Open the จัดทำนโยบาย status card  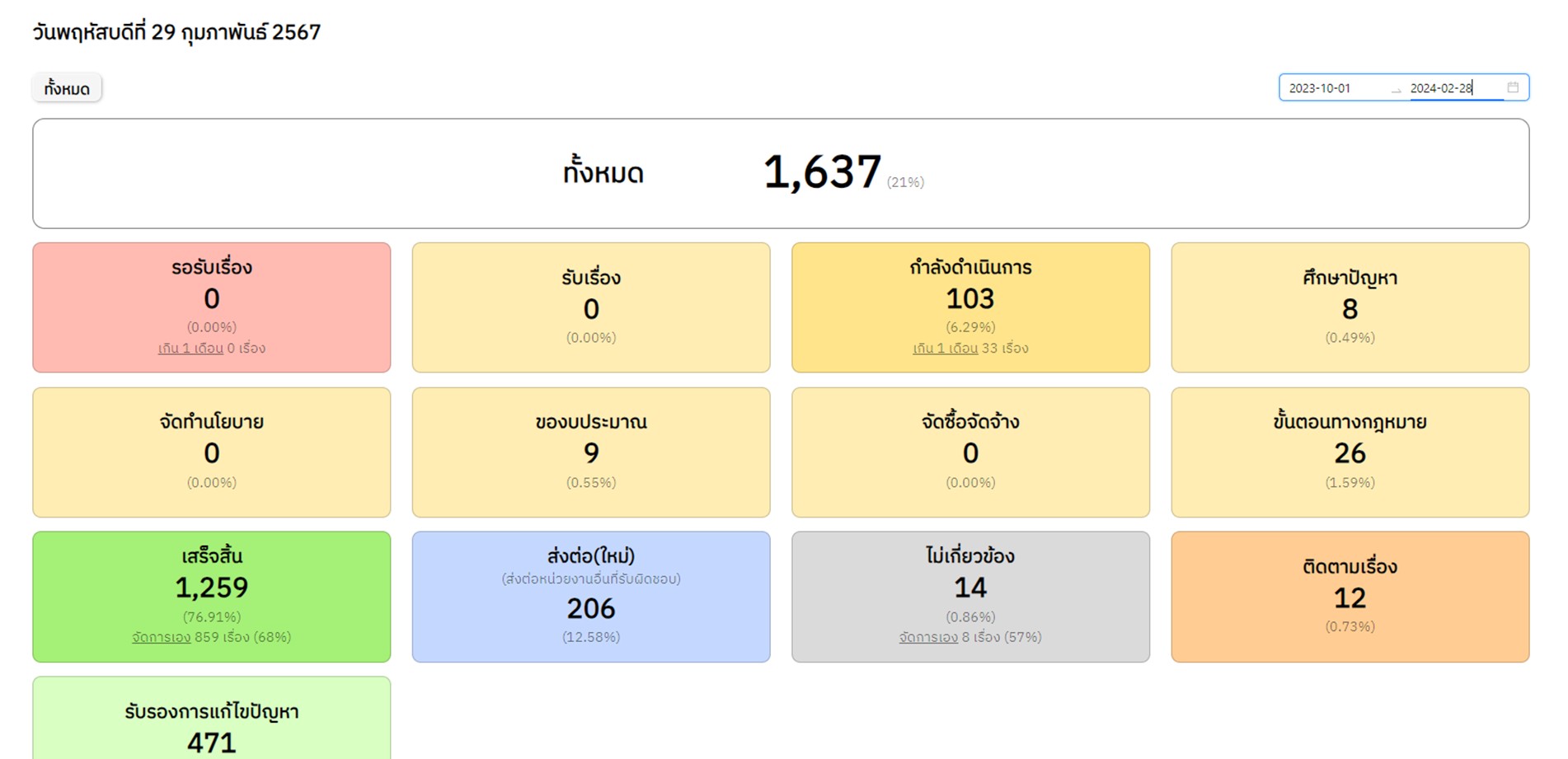click(212, 452)
